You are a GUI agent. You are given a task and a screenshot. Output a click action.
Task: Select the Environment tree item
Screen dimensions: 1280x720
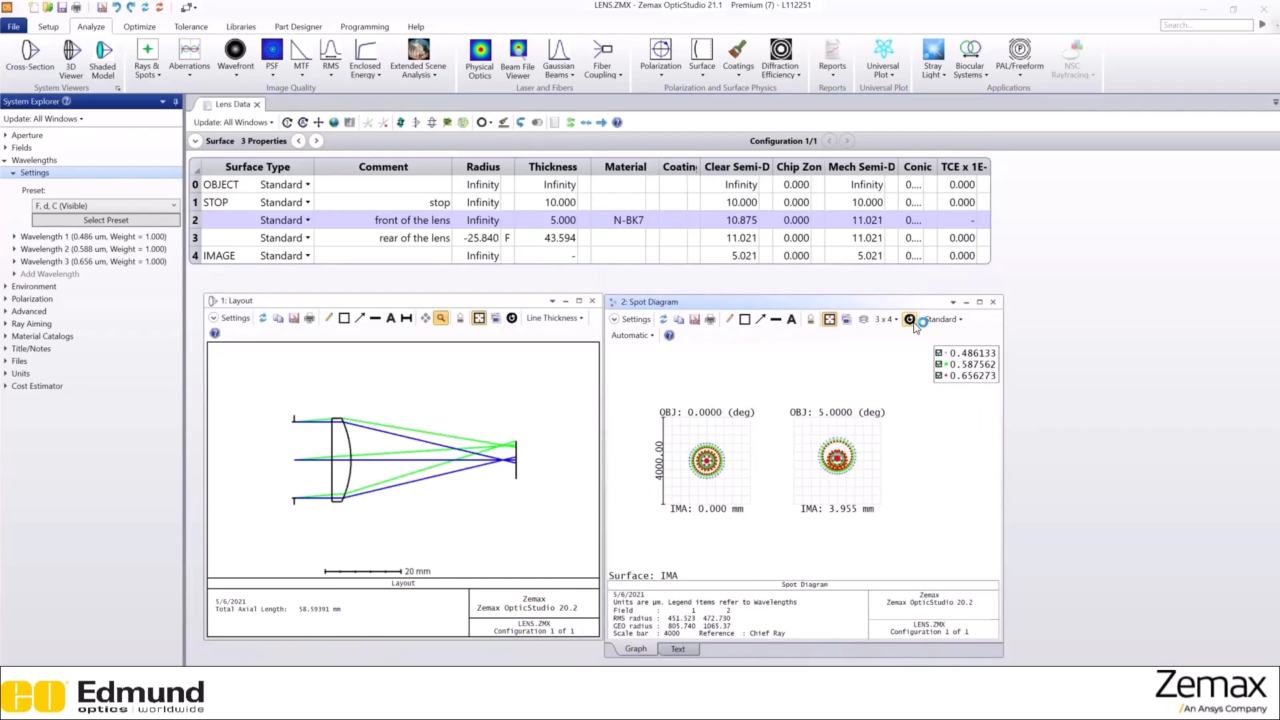point(34,286)
